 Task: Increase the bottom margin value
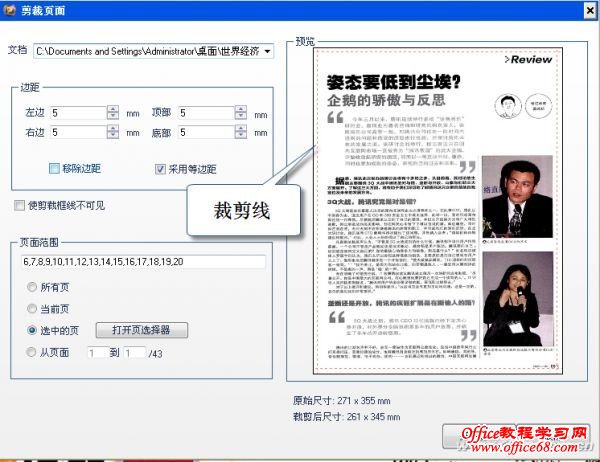(241, 129)
